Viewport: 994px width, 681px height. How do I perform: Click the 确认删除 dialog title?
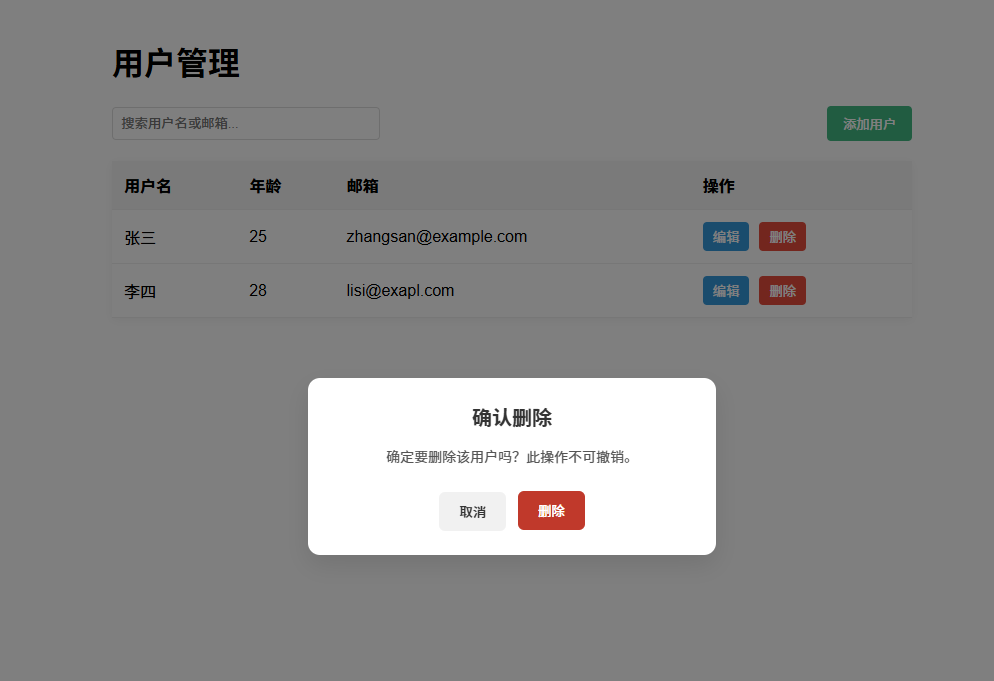(x=512, y=418)
